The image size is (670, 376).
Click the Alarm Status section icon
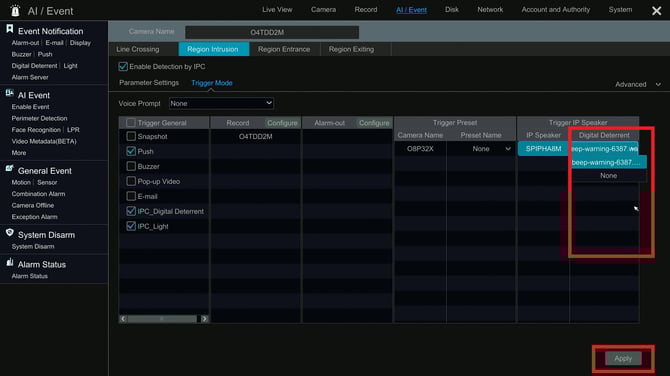pos(9,262)
